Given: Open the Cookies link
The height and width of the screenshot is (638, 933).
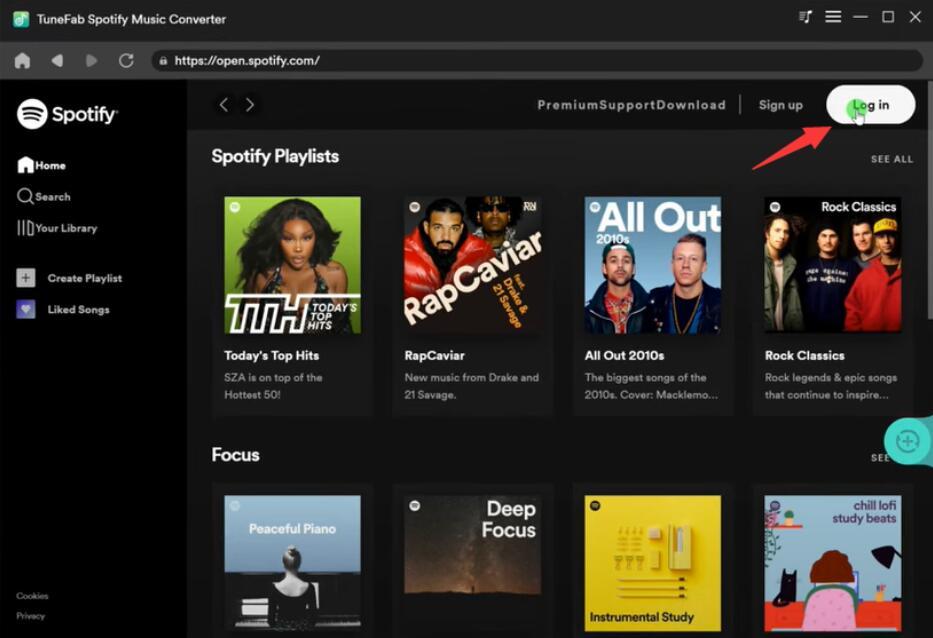Looking at the screenshot, I should coord(32,596).
